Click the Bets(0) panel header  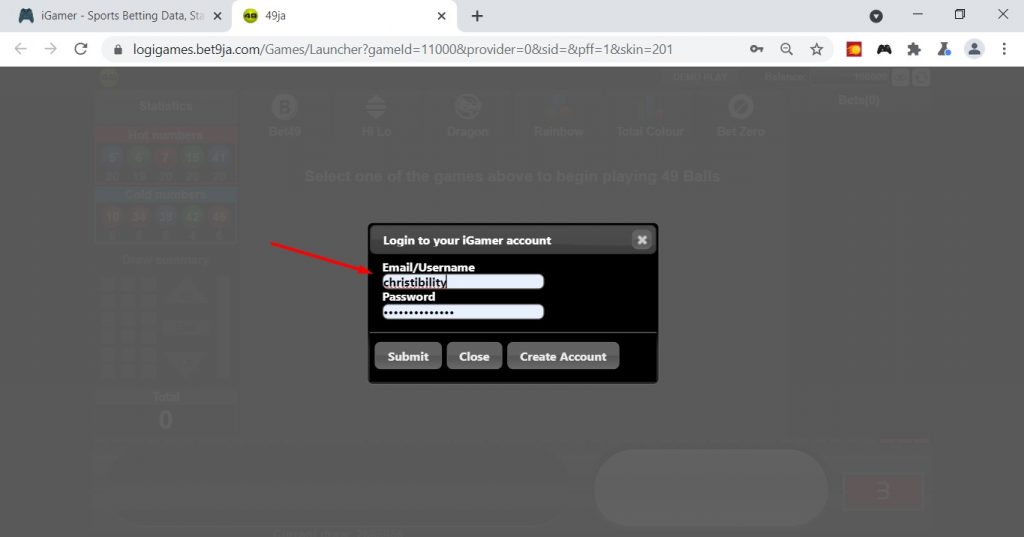pyautogui.click(x=859, y=100)
